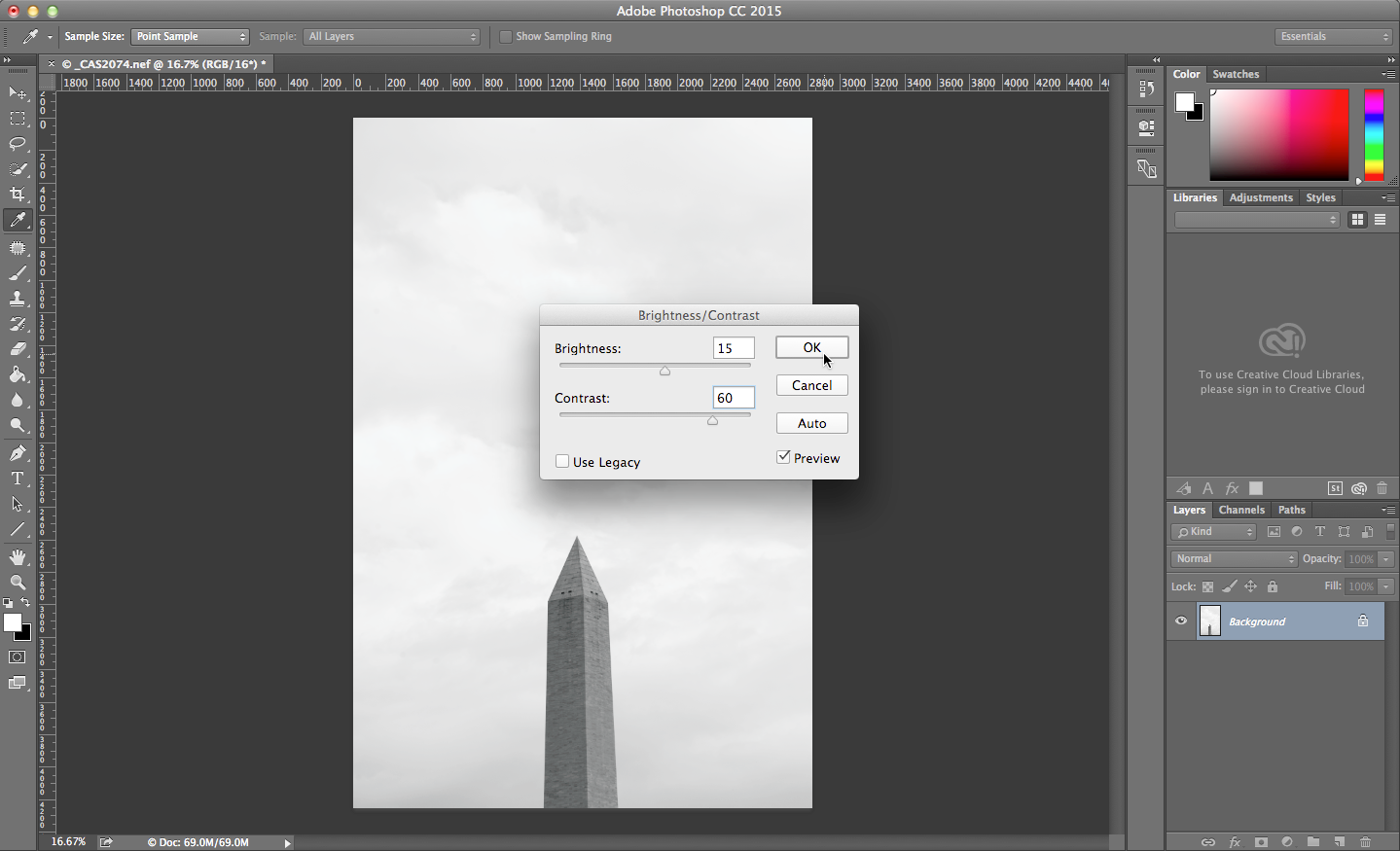
Task: Open the Normal blend mode dropdown
Action: 1233,558
